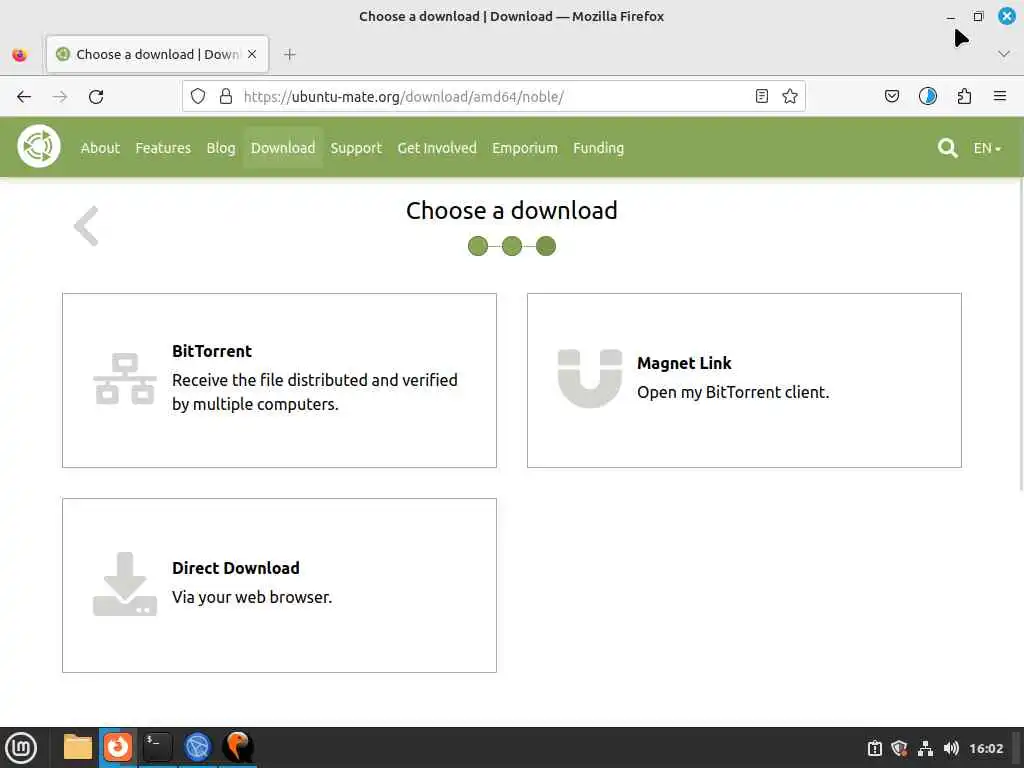1024x768 pixels.
Task: Open the list all tabs chevron
Action: (1004, 54)
